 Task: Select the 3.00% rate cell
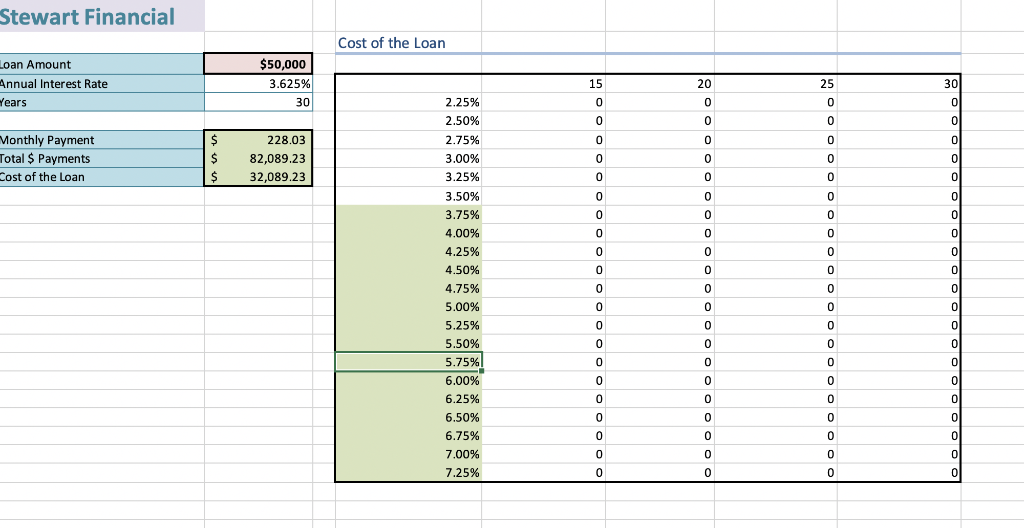tap(409, 158)
